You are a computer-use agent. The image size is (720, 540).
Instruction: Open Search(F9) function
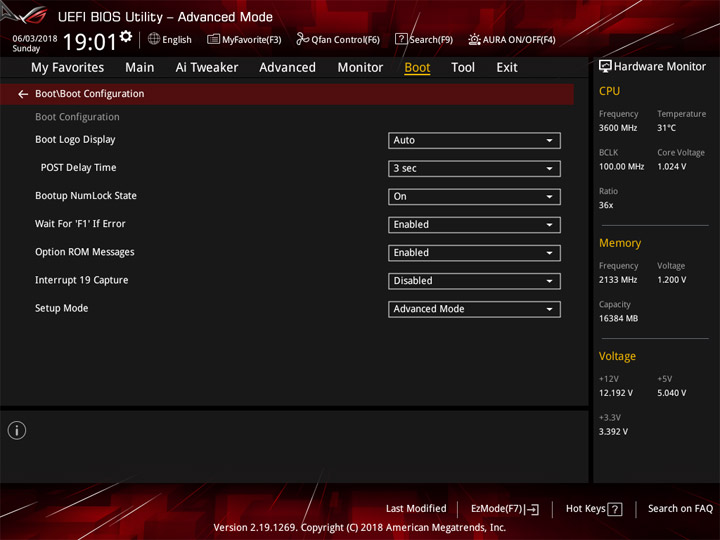(431, 40)
